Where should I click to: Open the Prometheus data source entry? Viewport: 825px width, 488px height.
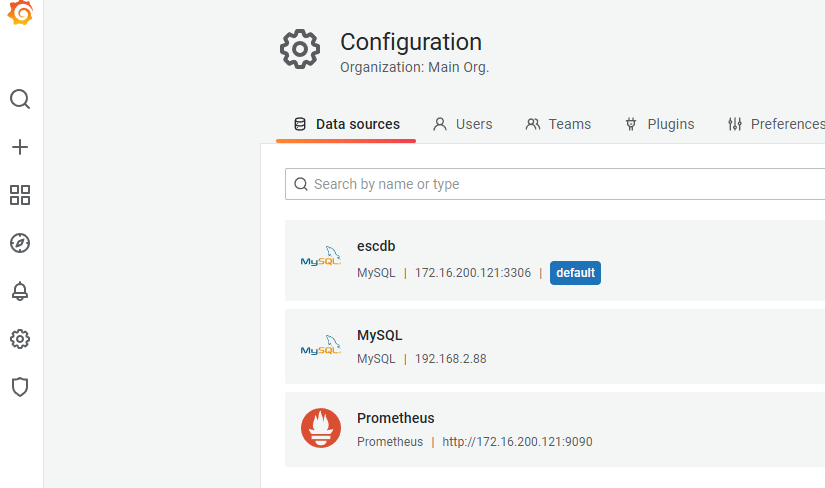(395, 418)
